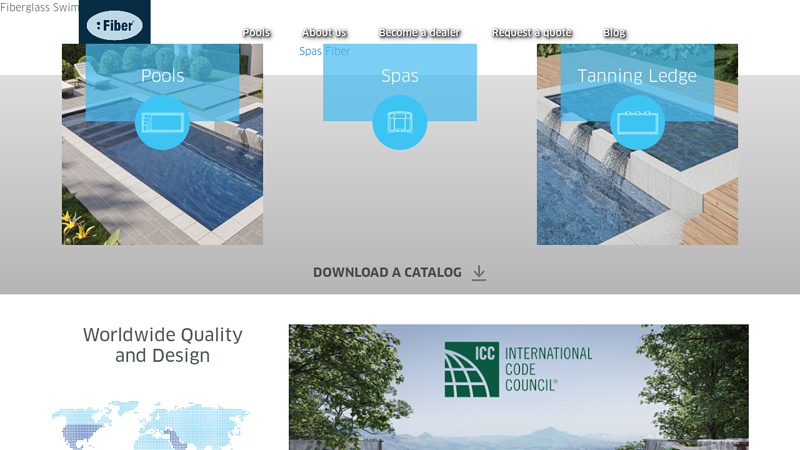Click the Fiberglass Swim text at top
800x450 pixels.
39,8
